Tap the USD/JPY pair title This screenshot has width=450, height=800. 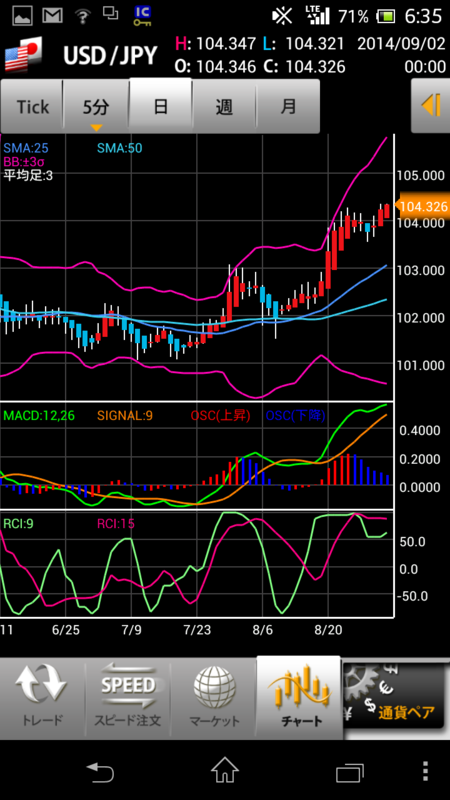click(110, 55)
